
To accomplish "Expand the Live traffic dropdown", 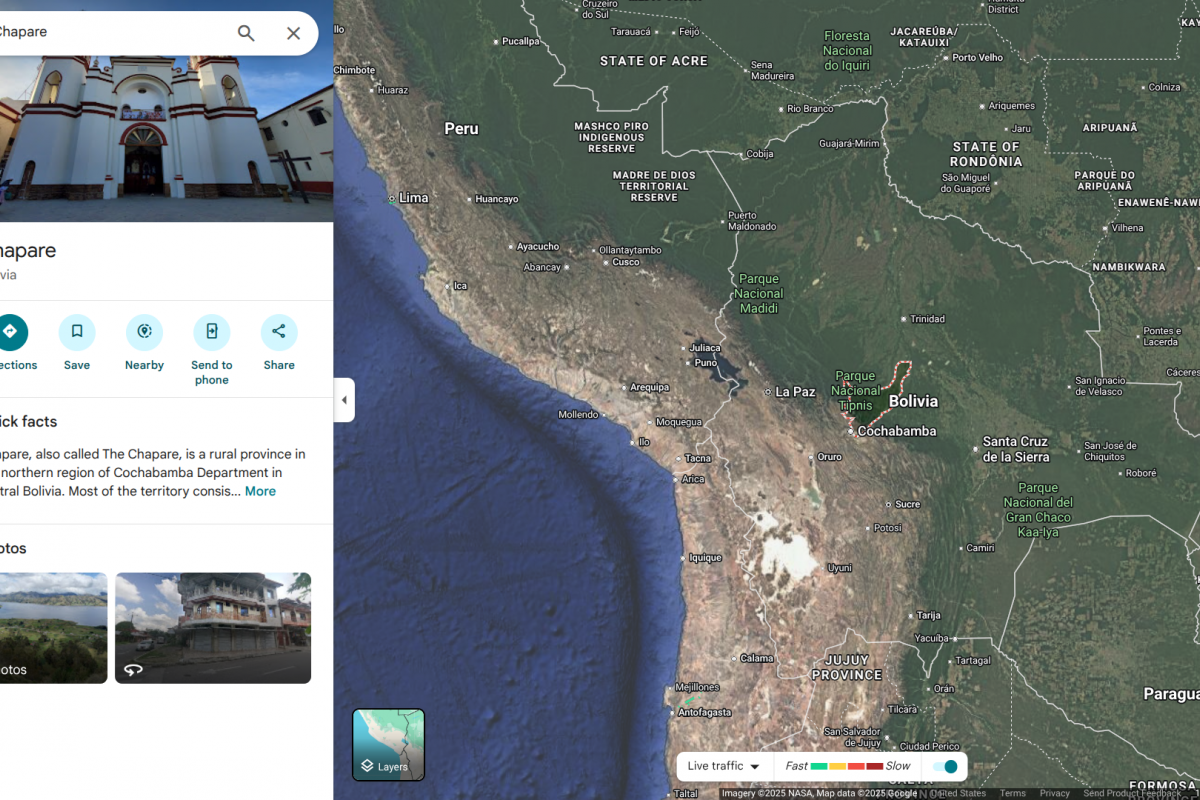I will click(x=724, y=766).
